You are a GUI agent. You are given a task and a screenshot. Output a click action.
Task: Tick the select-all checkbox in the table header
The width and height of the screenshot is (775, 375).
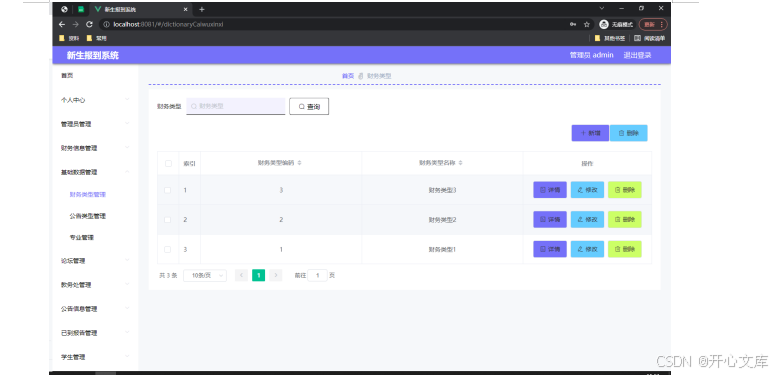pyautogui.click(x=168, y=163)
